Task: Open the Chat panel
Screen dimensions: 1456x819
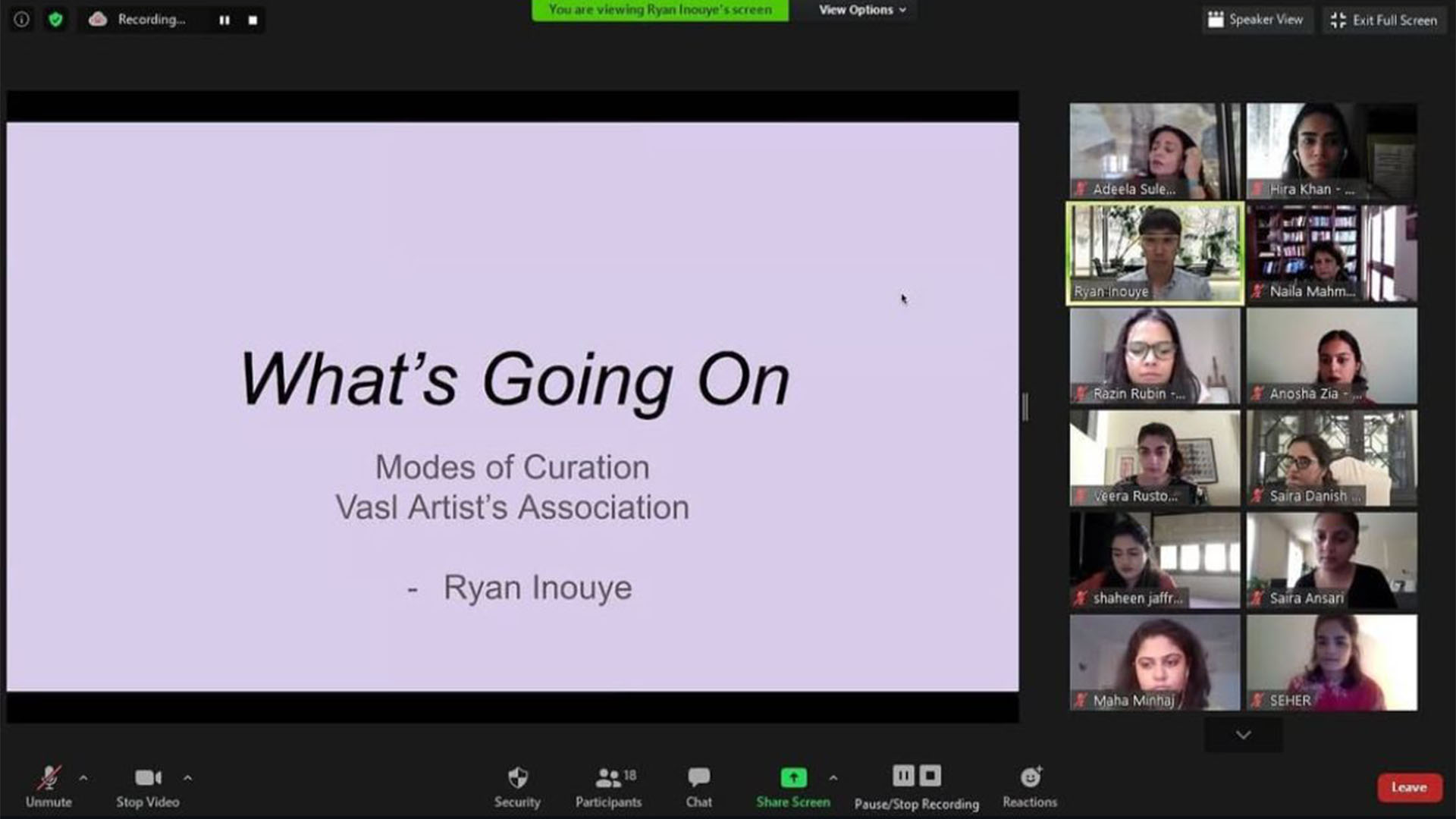Action: pyautogui.click(x=698, y=787)
